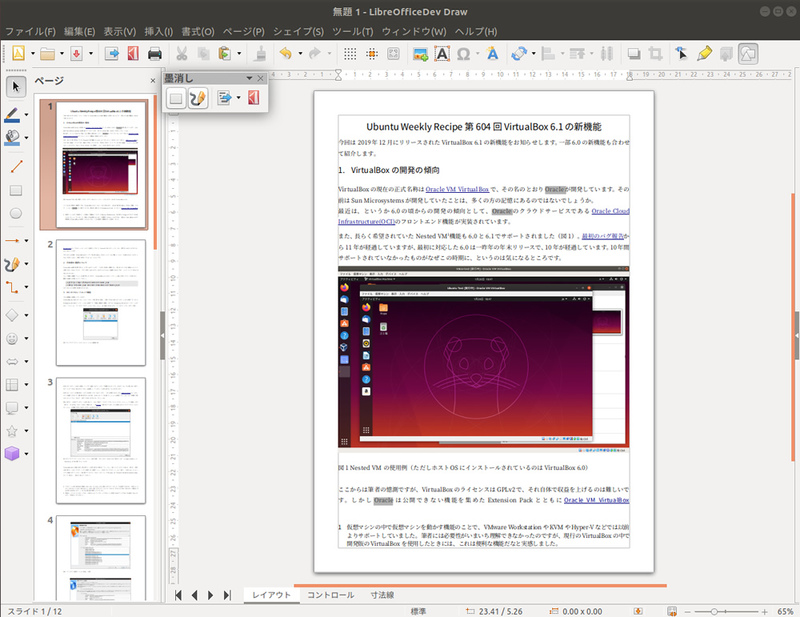Viewport: 800px width, 617px height.
Task: Open the 墨消し toolbar options arrow
Action: (x=249, y=78)
